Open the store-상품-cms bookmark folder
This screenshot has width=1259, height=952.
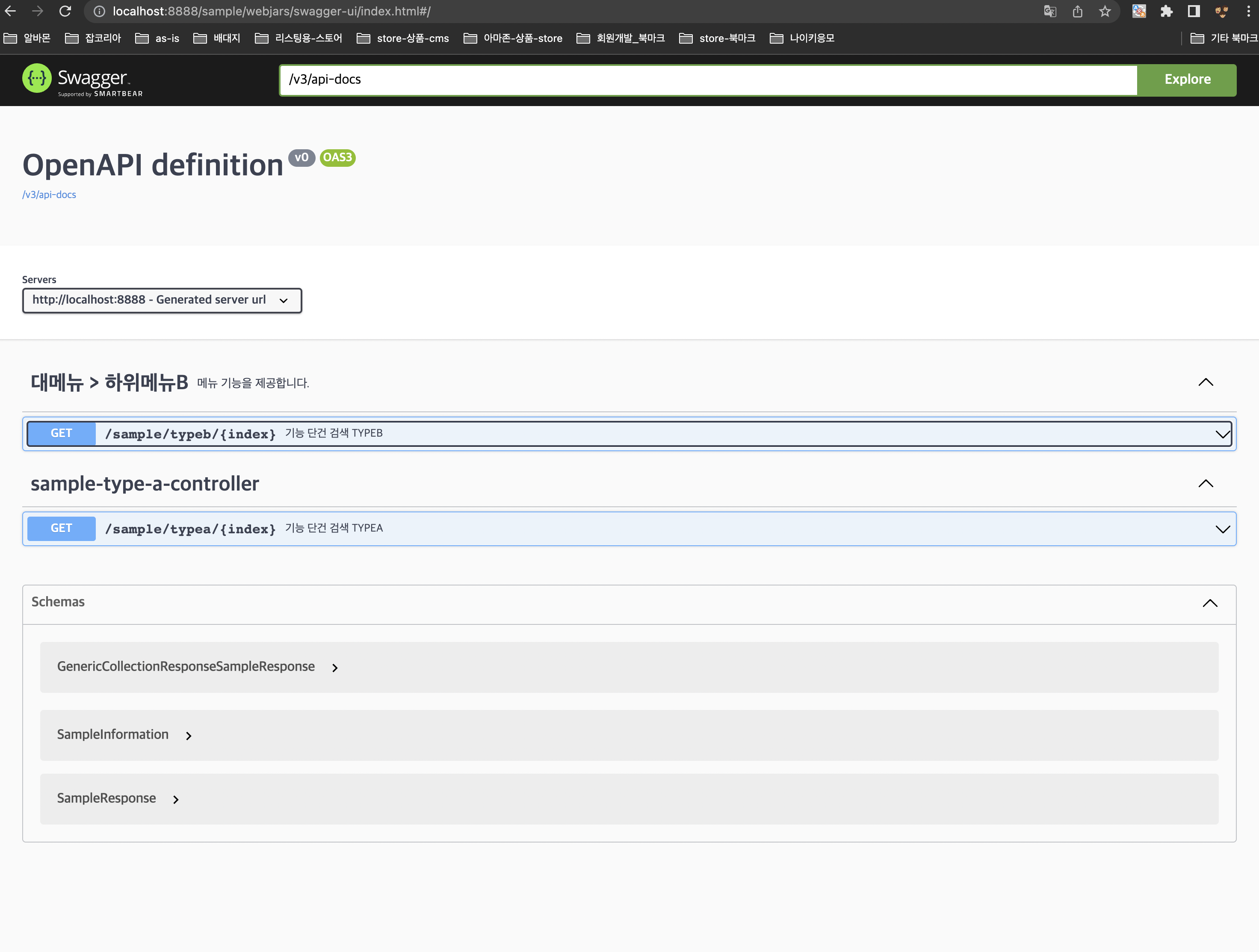coord(402,38)
